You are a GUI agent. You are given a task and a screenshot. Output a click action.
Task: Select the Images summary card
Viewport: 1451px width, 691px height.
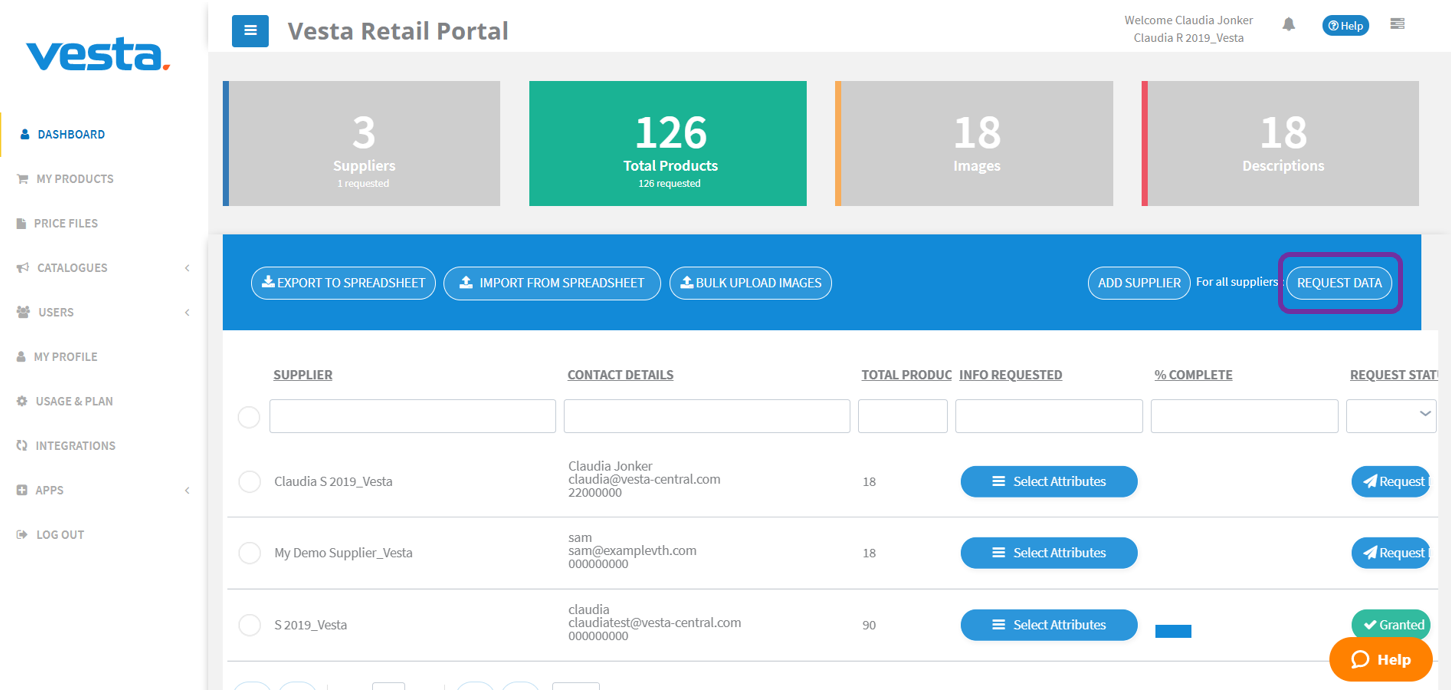[974, 144]
